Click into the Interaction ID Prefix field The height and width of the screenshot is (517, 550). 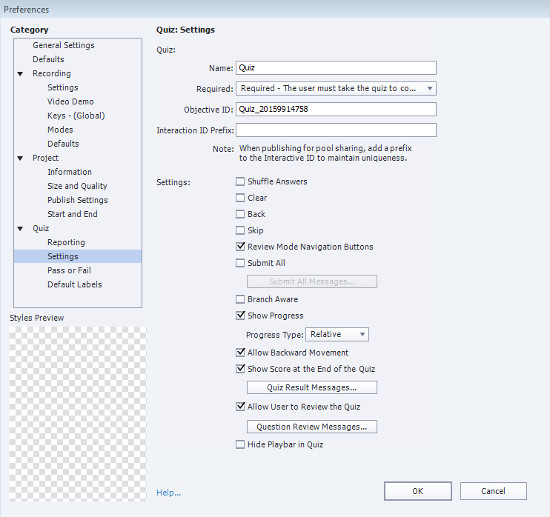pyautogui.click(x=336, y=130)
